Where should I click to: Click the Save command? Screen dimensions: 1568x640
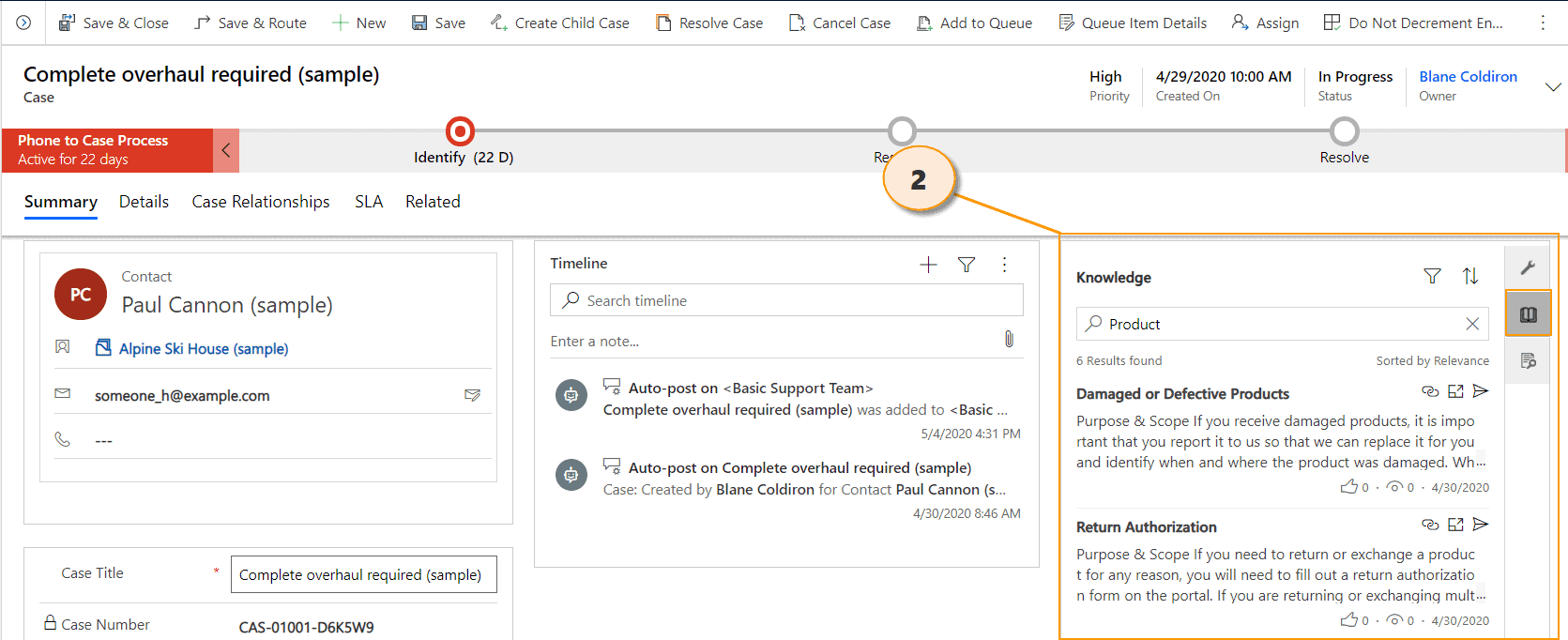438,23
